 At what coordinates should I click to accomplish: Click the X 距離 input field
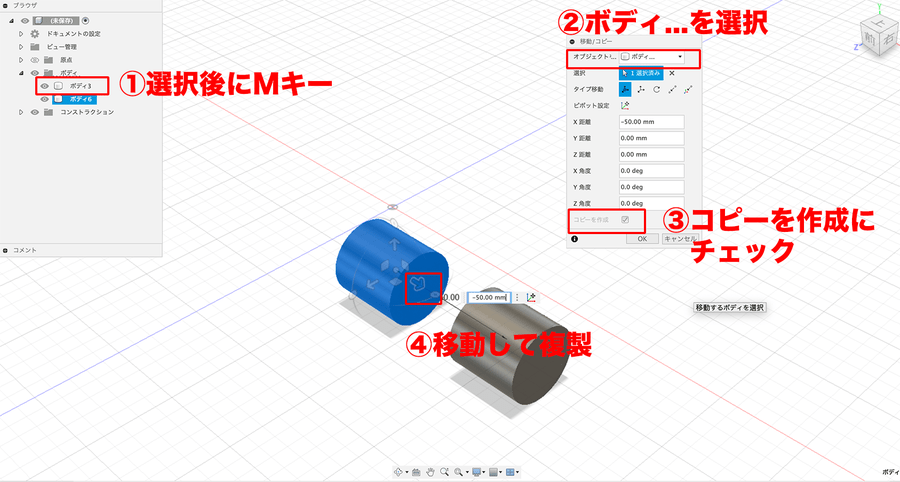coord(651,122)
